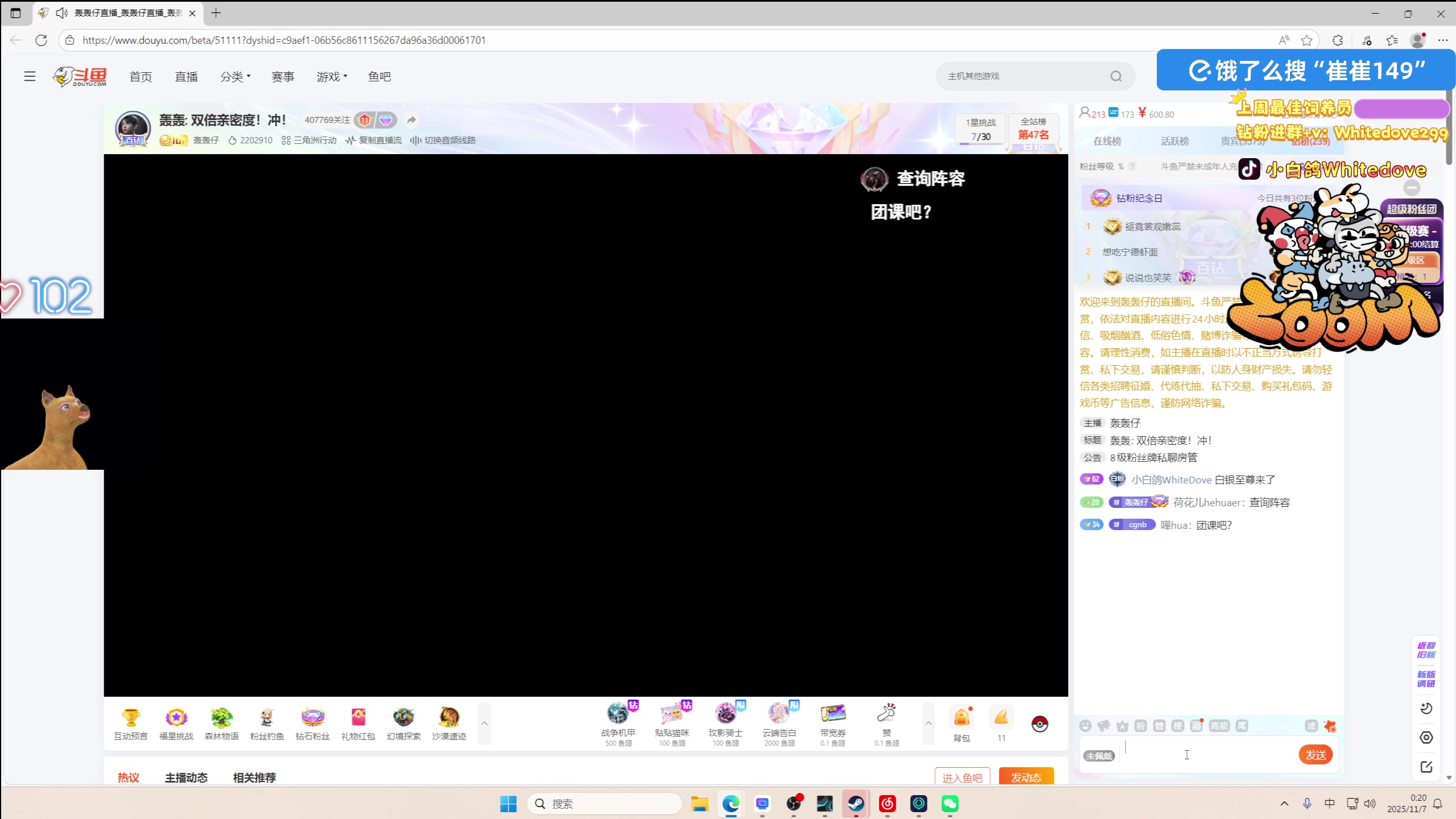Viewport: 1456px width, 819px height.
Task: Click the megaphone horn icon in chat
Action: 1104,726
